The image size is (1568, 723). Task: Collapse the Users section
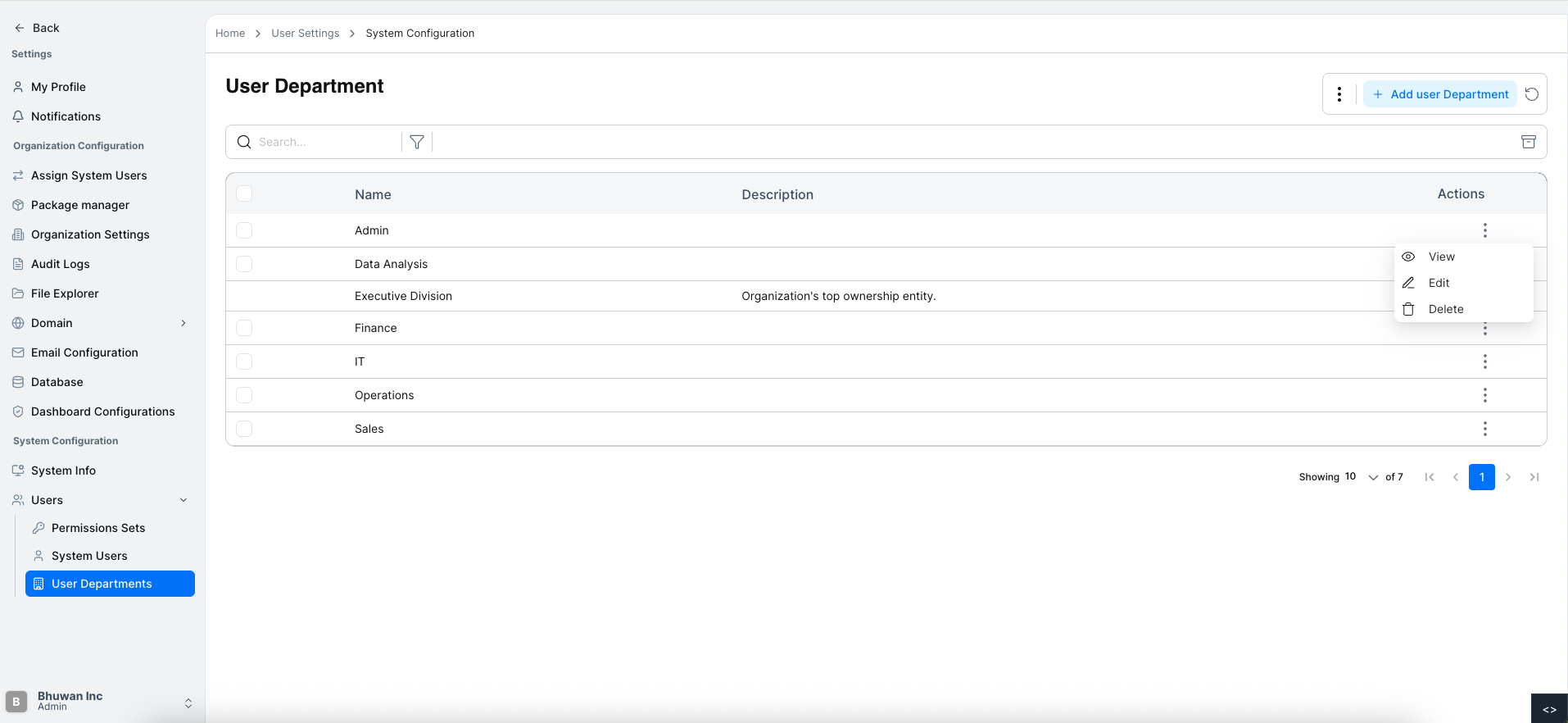[184, 500]
